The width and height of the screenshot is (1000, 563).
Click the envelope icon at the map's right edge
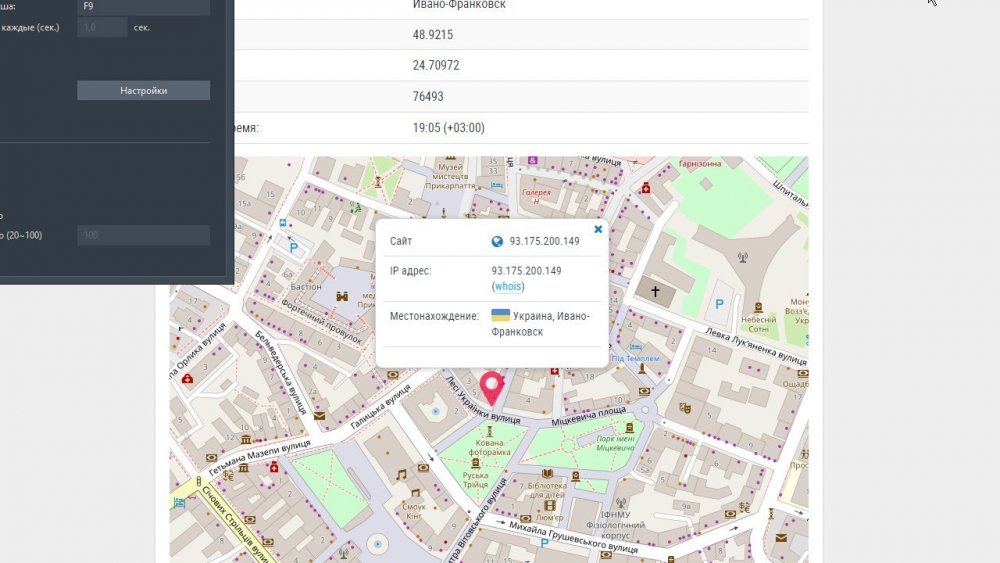click(781, 538)
